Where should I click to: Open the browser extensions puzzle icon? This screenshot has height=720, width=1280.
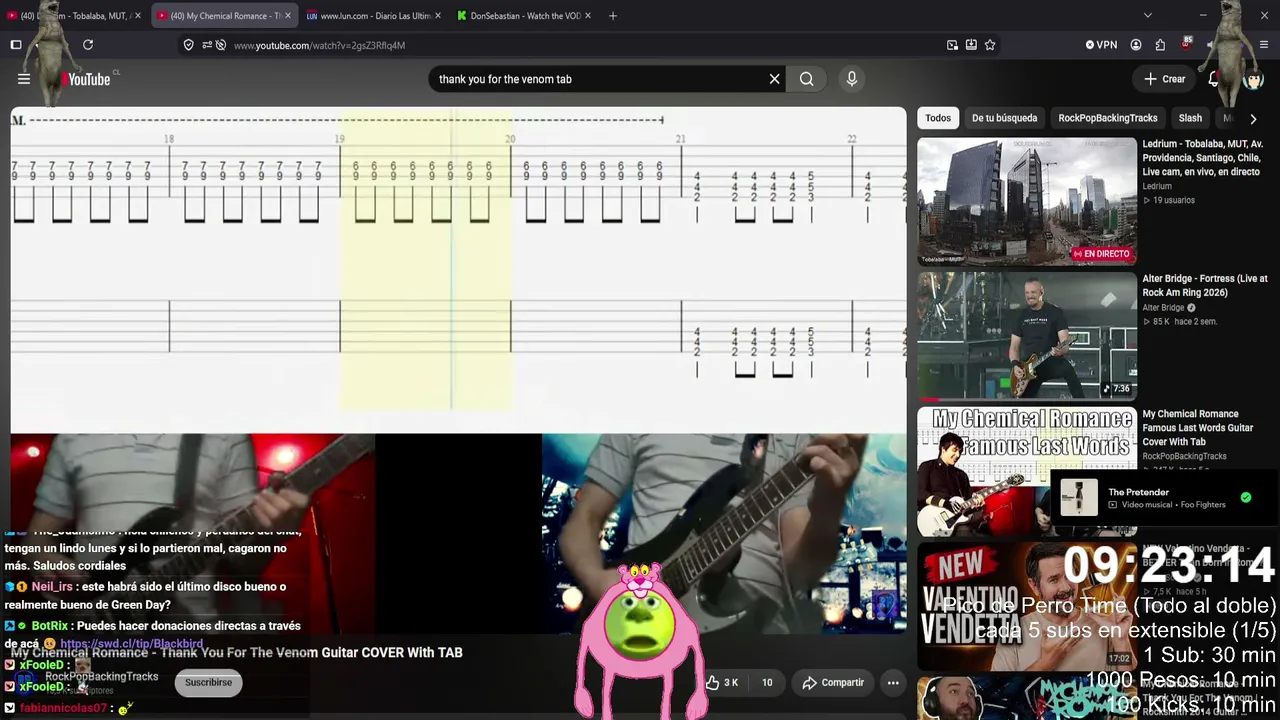click(1160, 45)
